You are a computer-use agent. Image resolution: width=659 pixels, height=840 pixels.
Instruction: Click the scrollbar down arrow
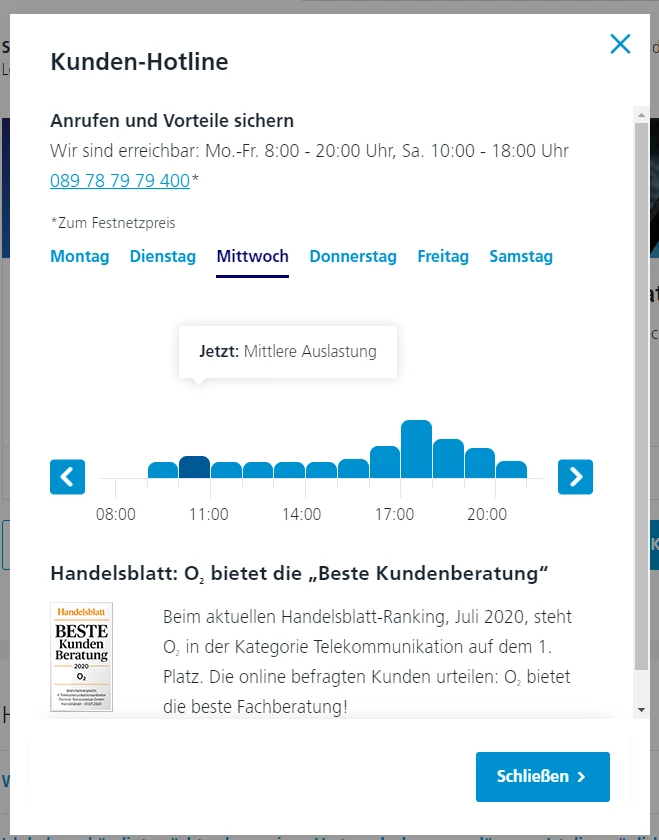pyautogui.click(x=641, y=710)
